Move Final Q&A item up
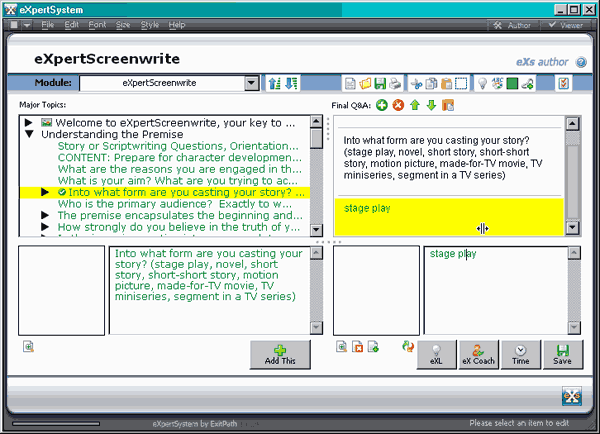 click(415, 105)
